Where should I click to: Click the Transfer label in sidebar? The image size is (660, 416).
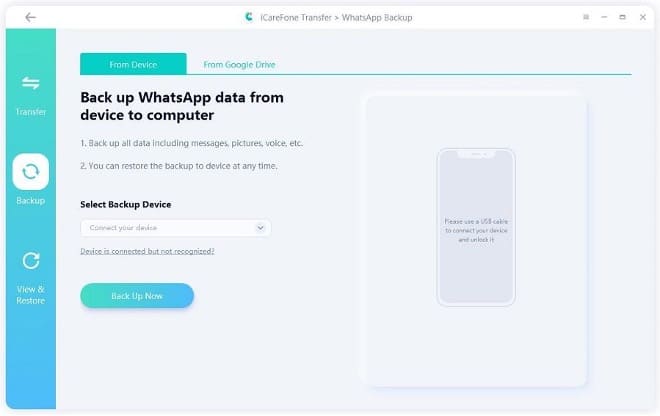click(x=31, y=112)
